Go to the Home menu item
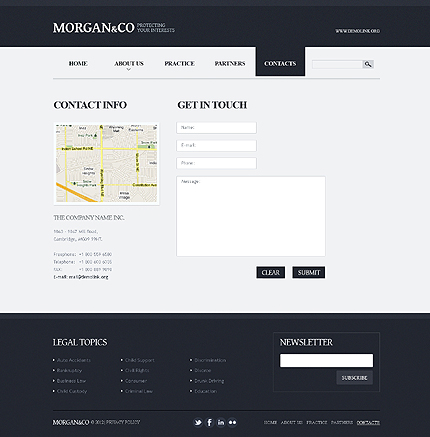 [x=78, y=63]
